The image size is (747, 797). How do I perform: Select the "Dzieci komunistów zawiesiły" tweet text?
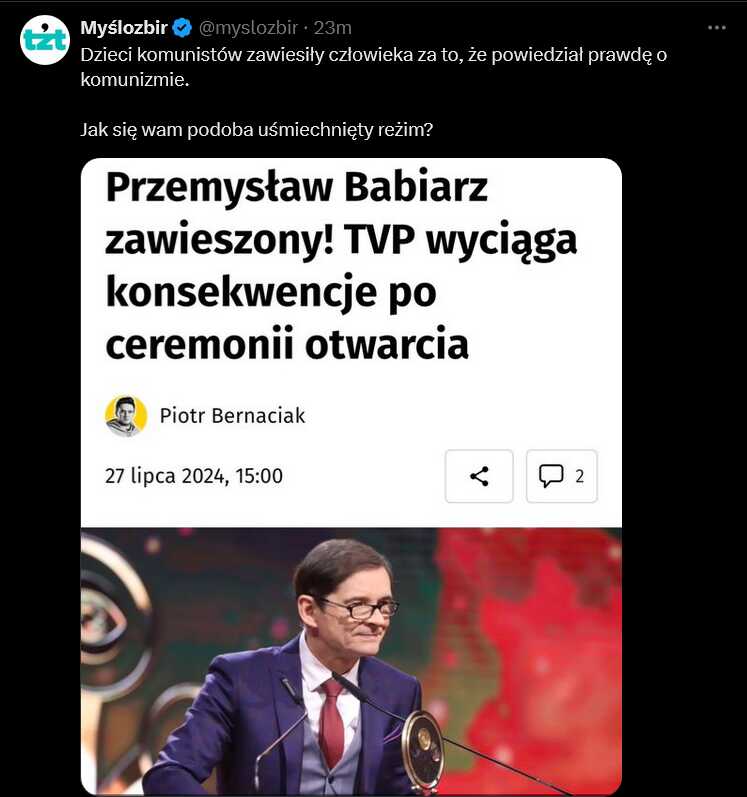(374, 67)
